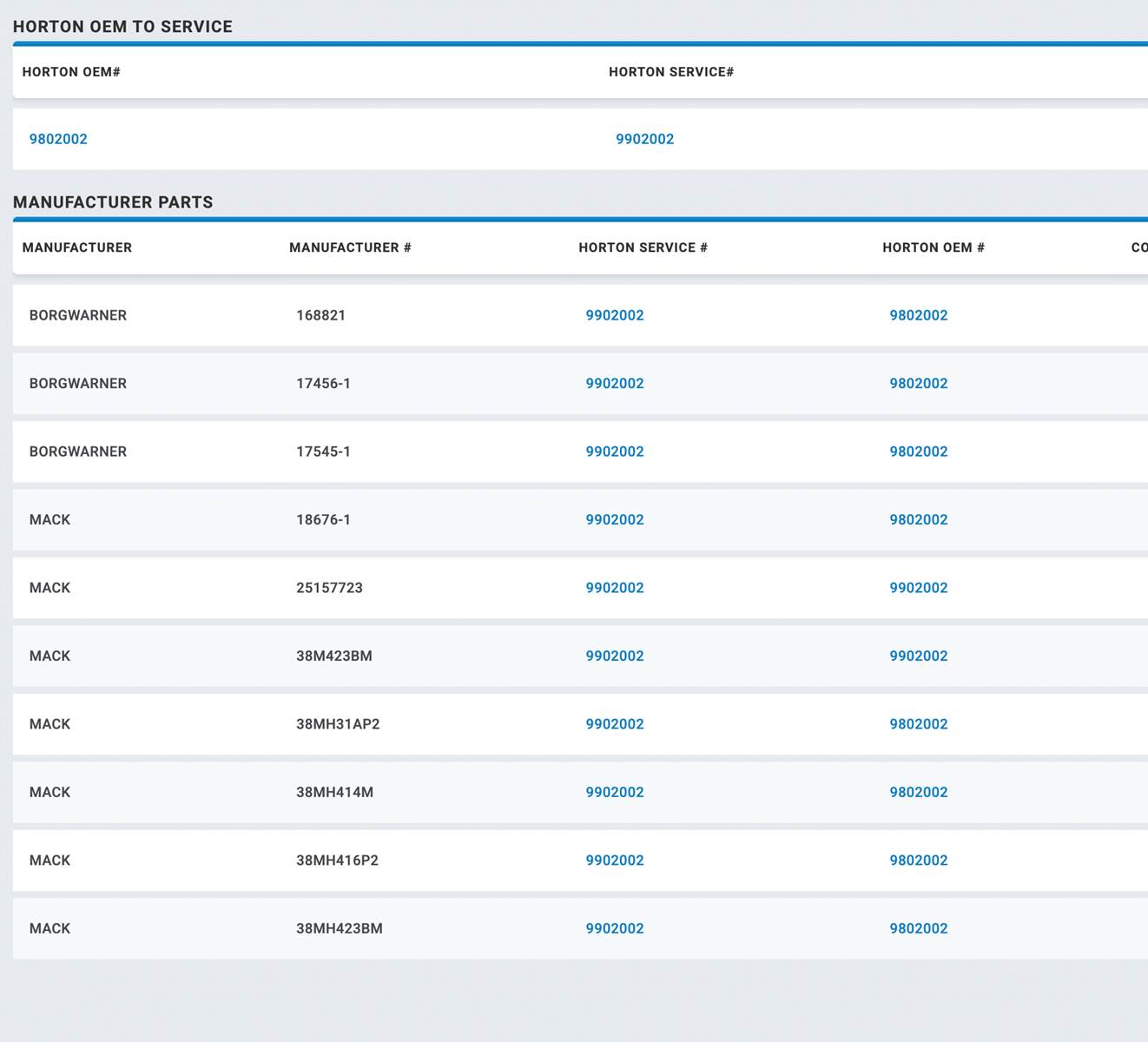Screen dimensions: 1148x1042
Task: Click service link in Mack 18676-1 row
Action: tap(614, 520)
